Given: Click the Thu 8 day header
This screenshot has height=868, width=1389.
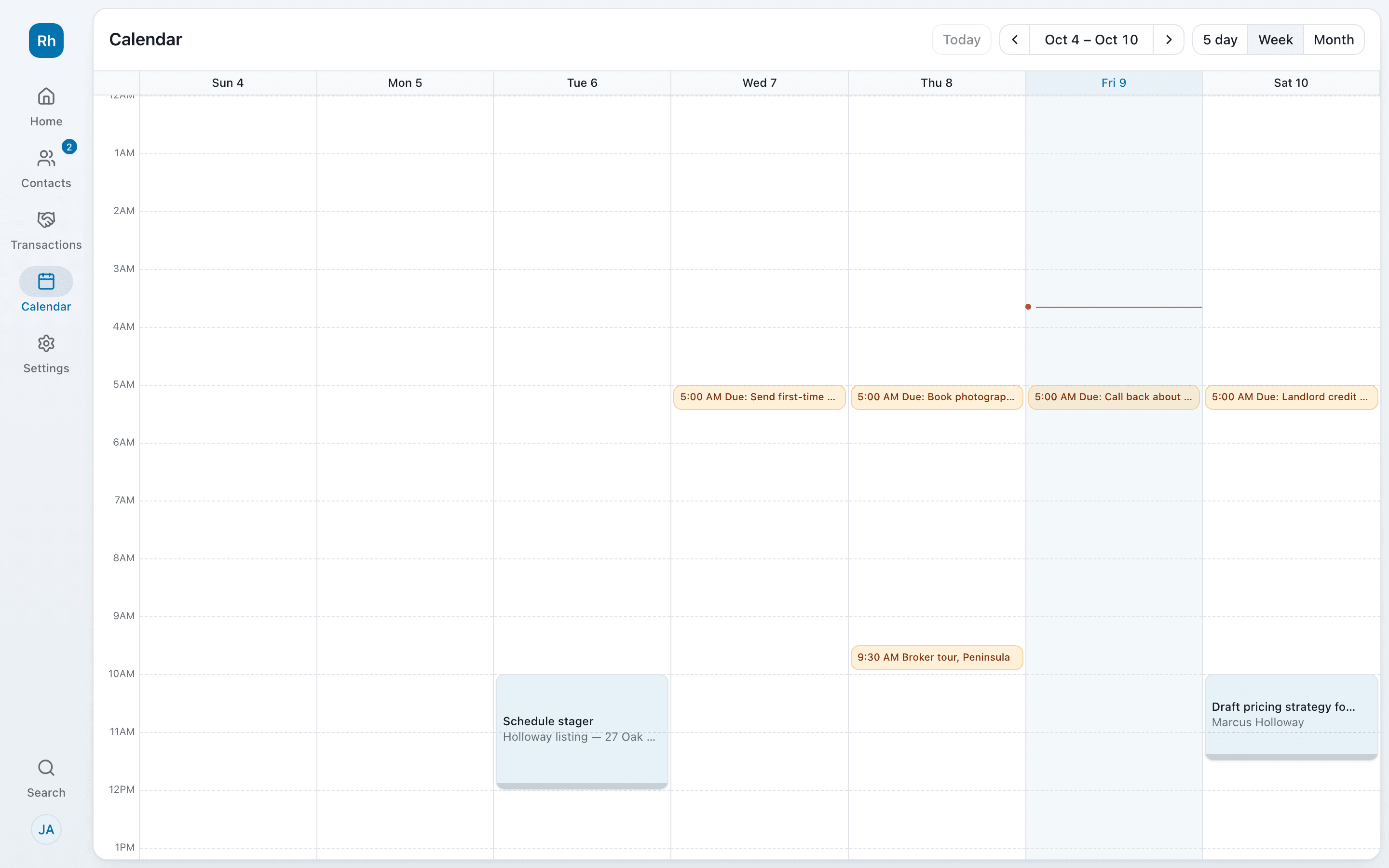Looking at the screenshot, I should pos(937,82).
